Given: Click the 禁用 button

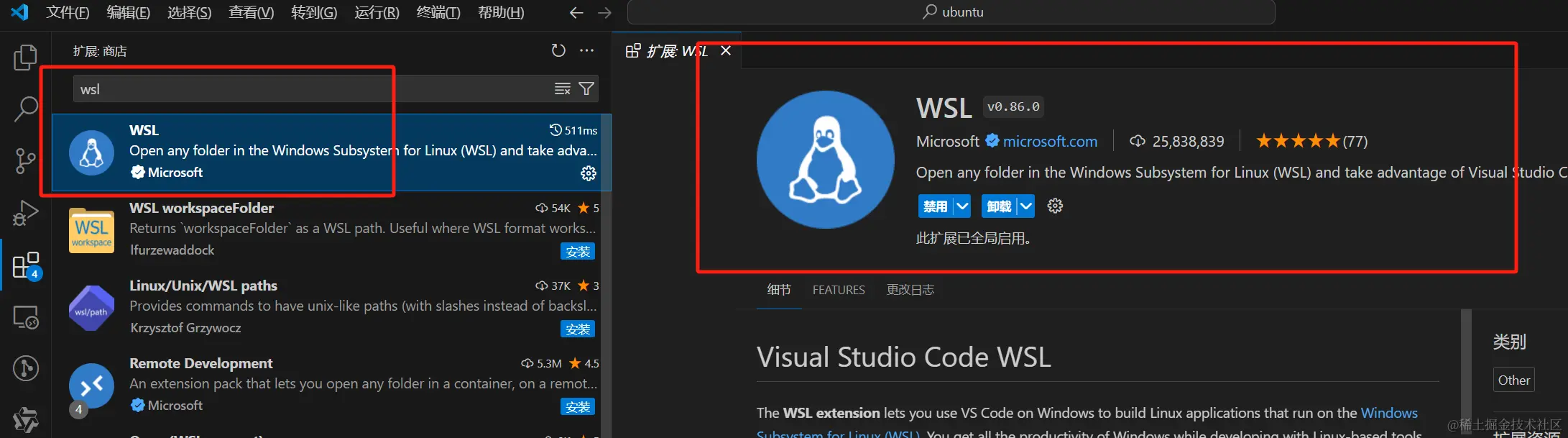Looking at the screenshot, I should pos(935,206).
